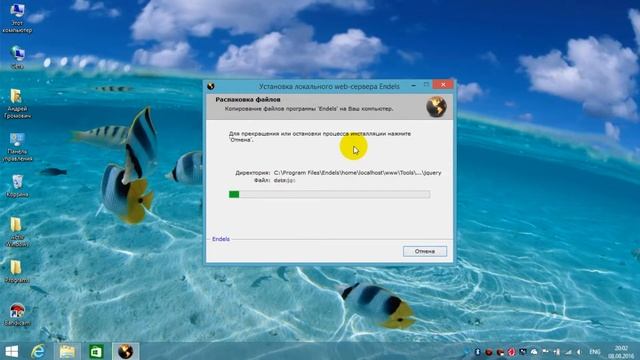Click the pink-red circular tray icon
This screenshot has width=640, height=360.
[511, 352]
